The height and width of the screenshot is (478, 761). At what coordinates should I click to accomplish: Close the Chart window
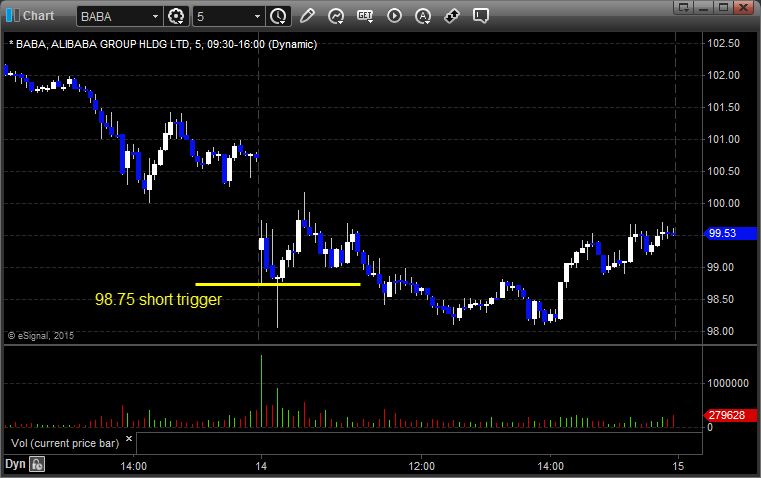point(743,7)
